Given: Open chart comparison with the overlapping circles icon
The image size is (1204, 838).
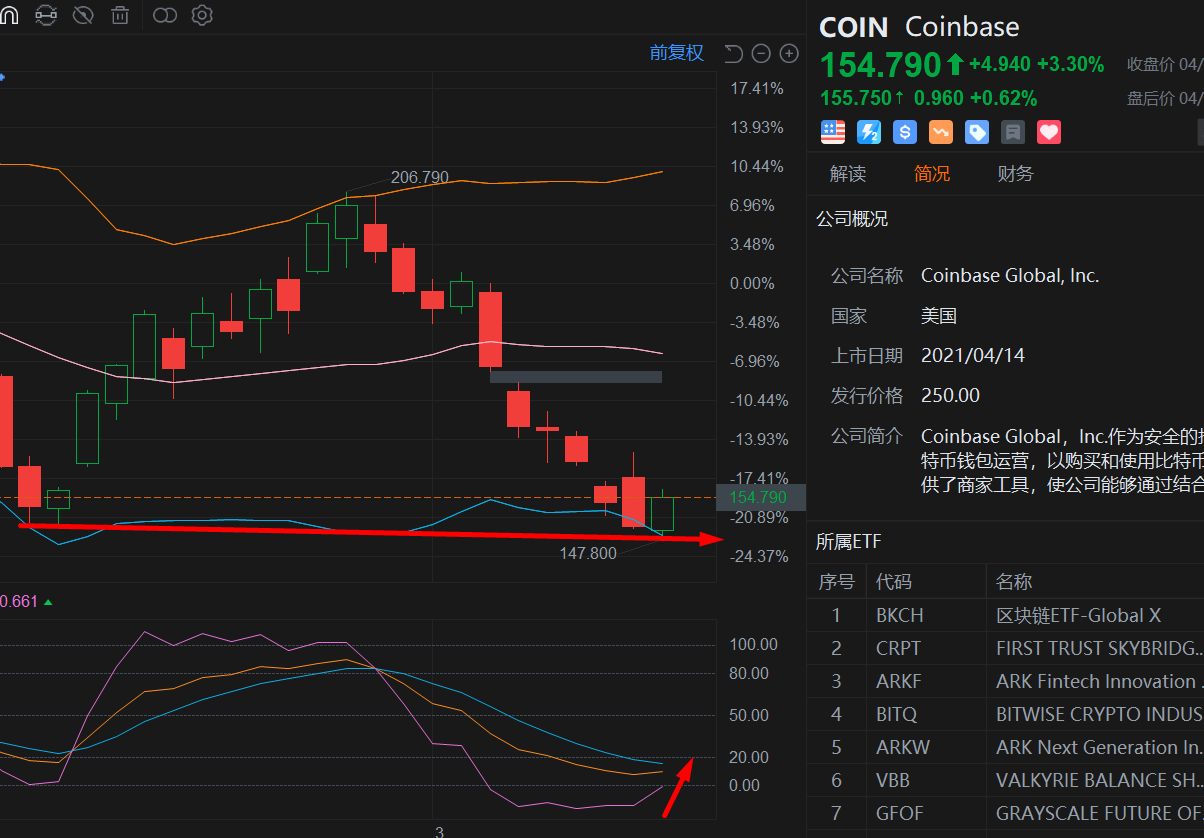Looking at the screenshot, I should (x=165, y=15).
